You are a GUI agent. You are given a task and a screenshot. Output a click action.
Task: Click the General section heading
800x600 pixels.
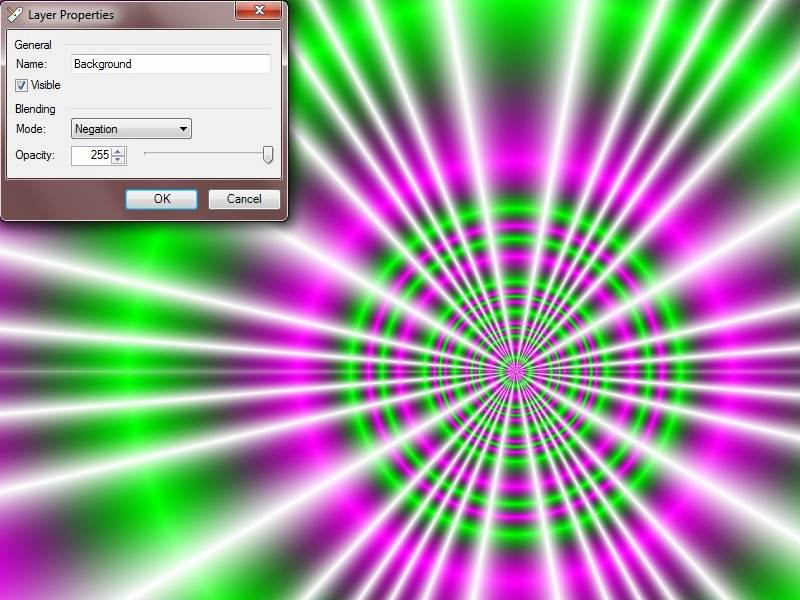(33, 45)
